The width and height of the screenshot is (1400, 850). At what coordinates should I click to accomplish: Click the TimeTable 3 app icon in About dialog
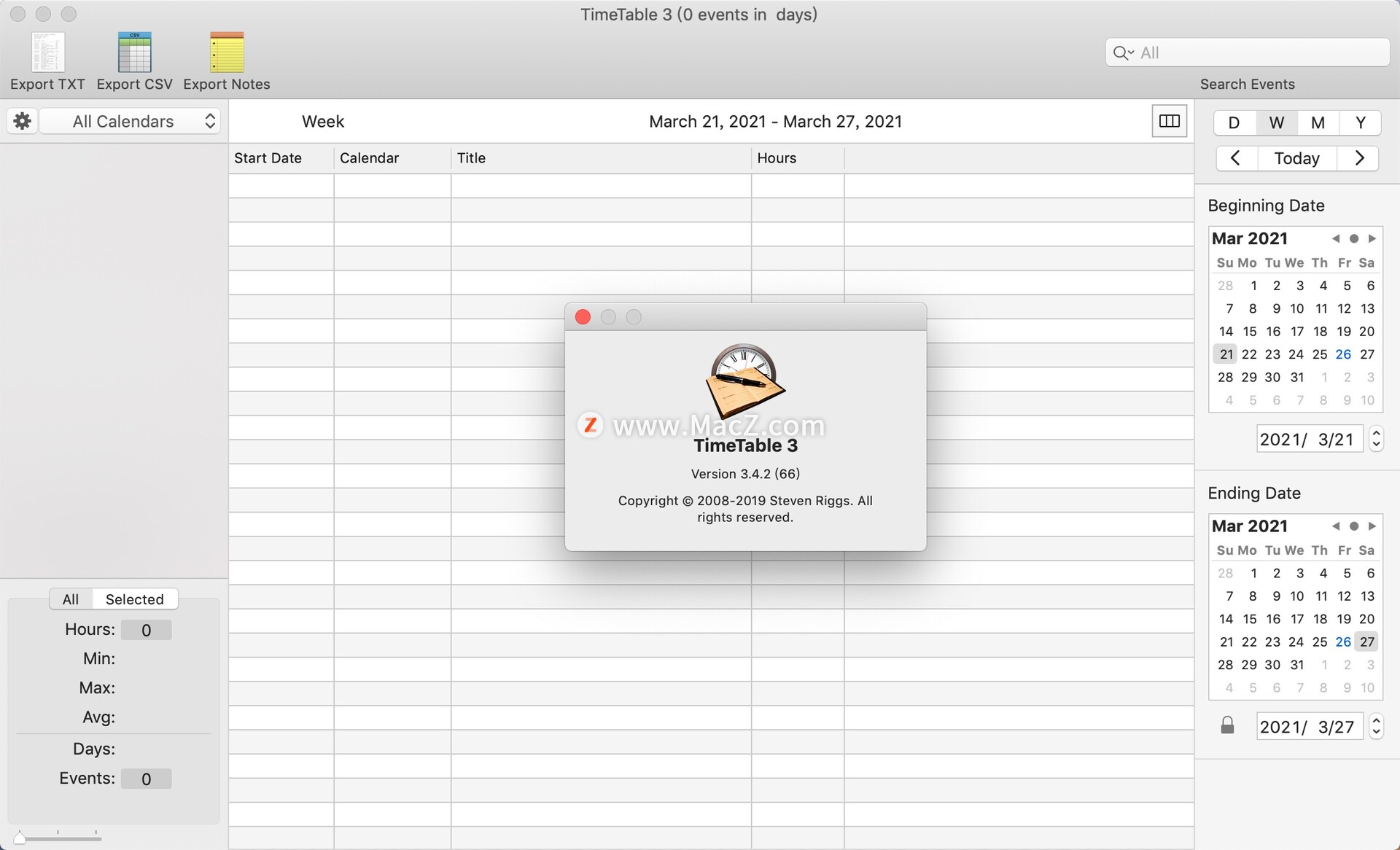coord(744,381)
